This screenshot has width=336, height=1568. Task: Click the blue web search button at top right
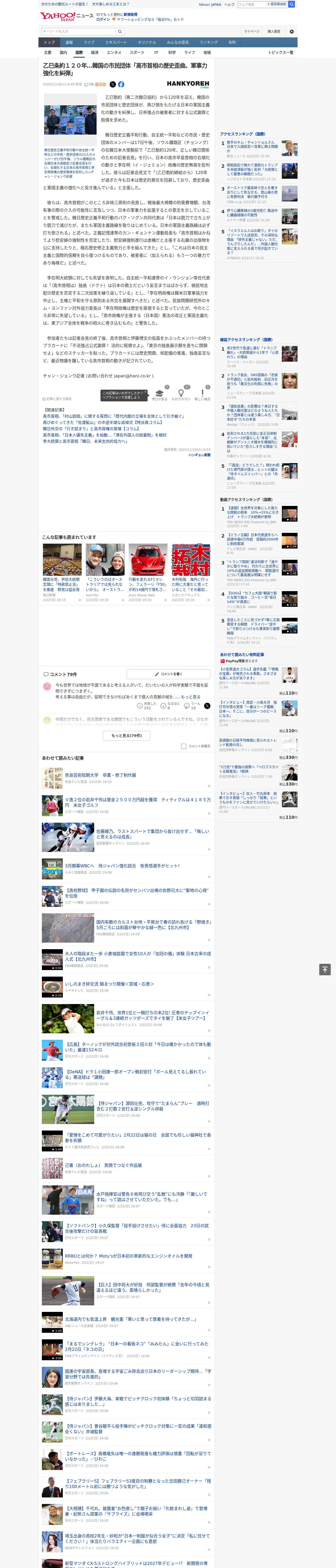(292, 4)
